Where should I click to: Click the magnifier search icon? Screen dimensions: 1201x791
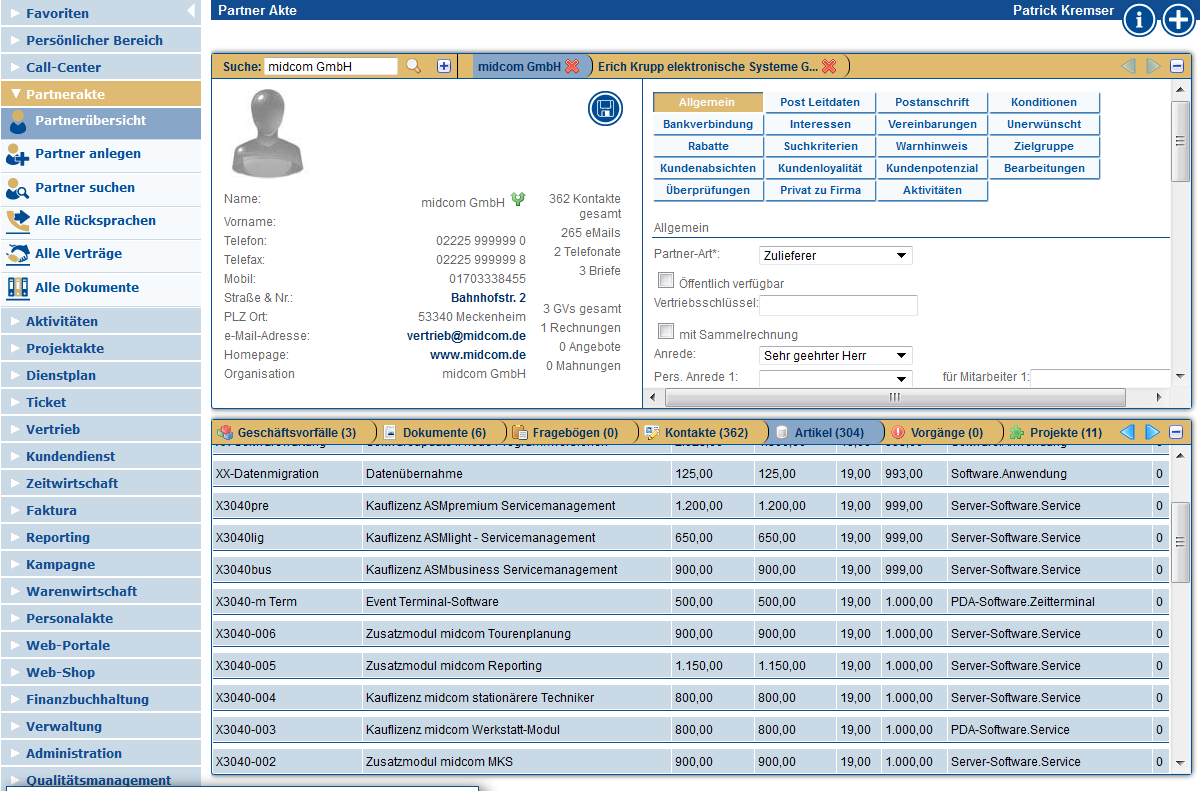point(413,66)
